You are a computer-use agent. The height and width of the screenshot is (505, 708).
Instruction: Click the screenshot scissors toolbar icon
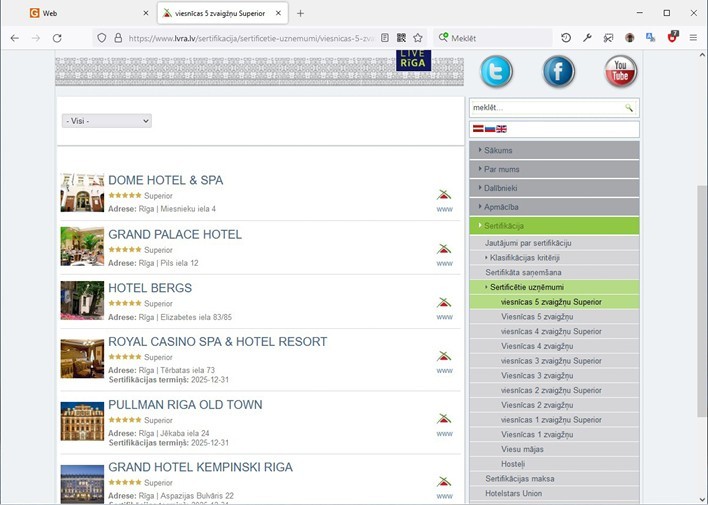608,38
